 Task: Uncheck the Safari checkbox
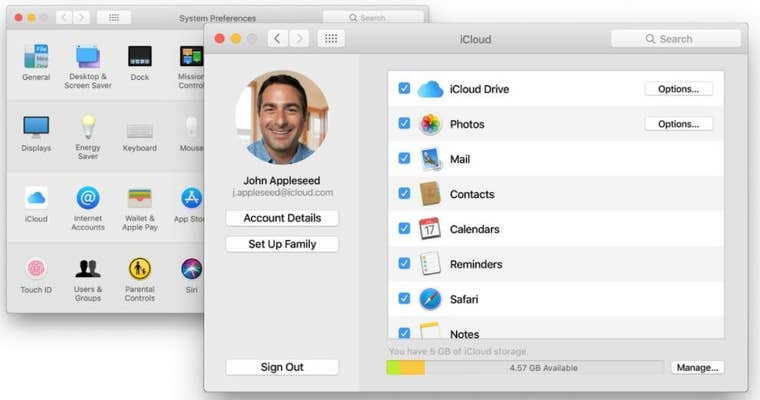click(404, 298)
